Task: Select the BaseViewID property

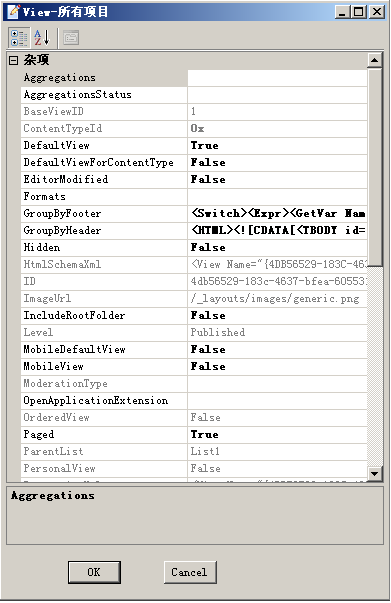Action: click(x=104, y=112)
